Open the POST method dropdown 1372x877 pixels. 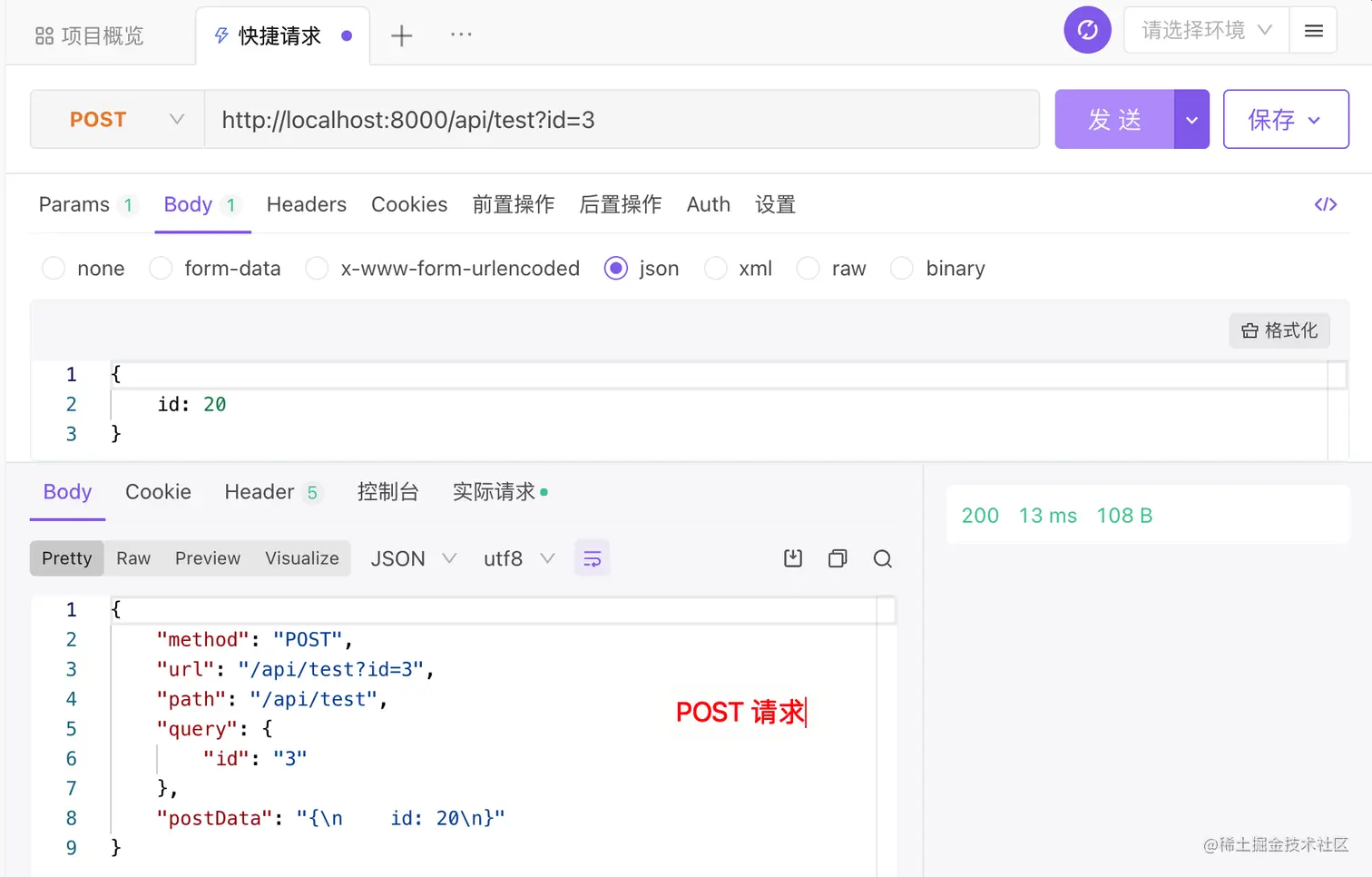pyautogui.click(x=115, y=119)
